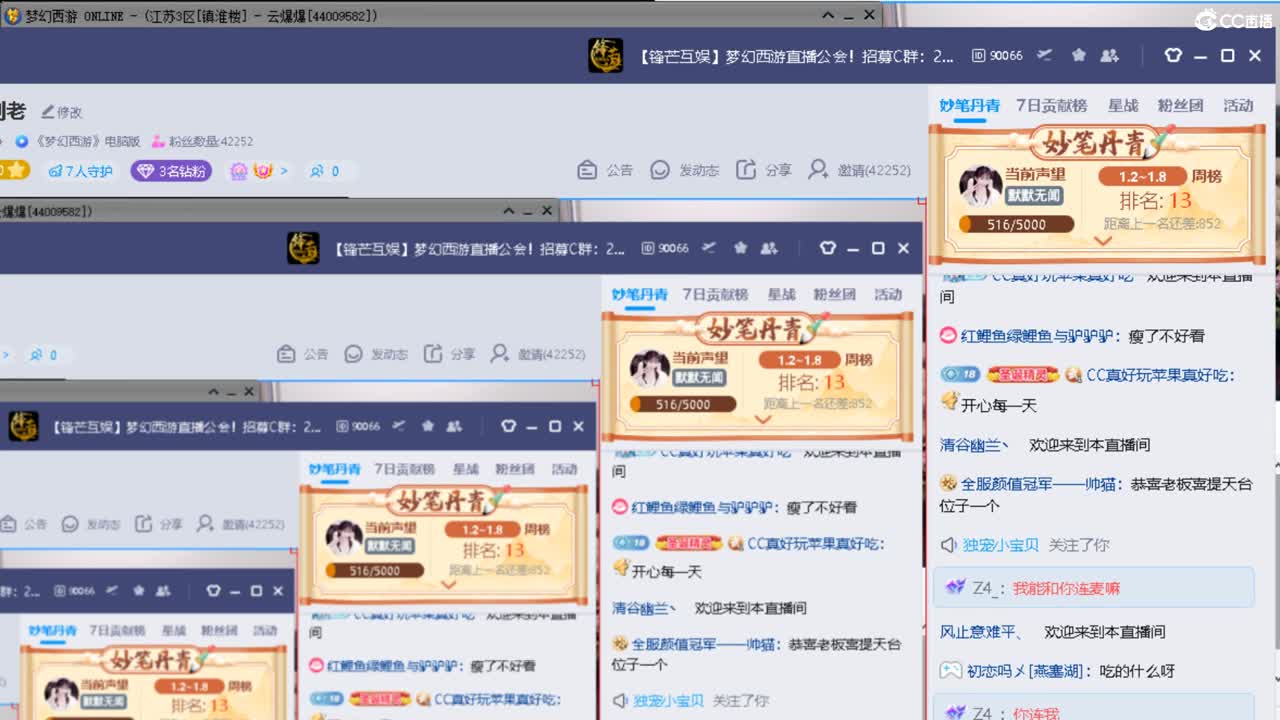The image size is (1280, 720).
Task: Click username 风止意难平 in outermost chat
Action: [977, 632]
